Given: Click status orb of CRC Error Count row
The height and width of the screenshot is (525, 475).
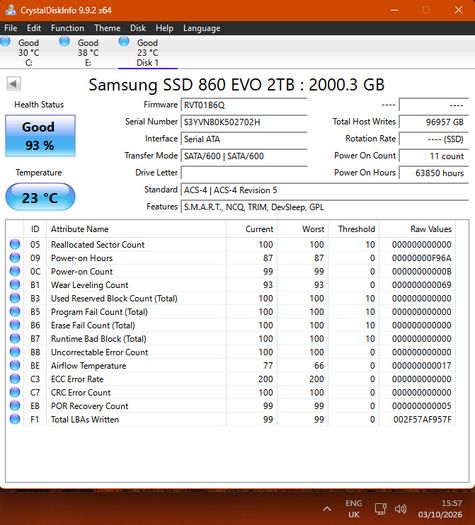Looking at the screenshot, I should click(15, 392).
